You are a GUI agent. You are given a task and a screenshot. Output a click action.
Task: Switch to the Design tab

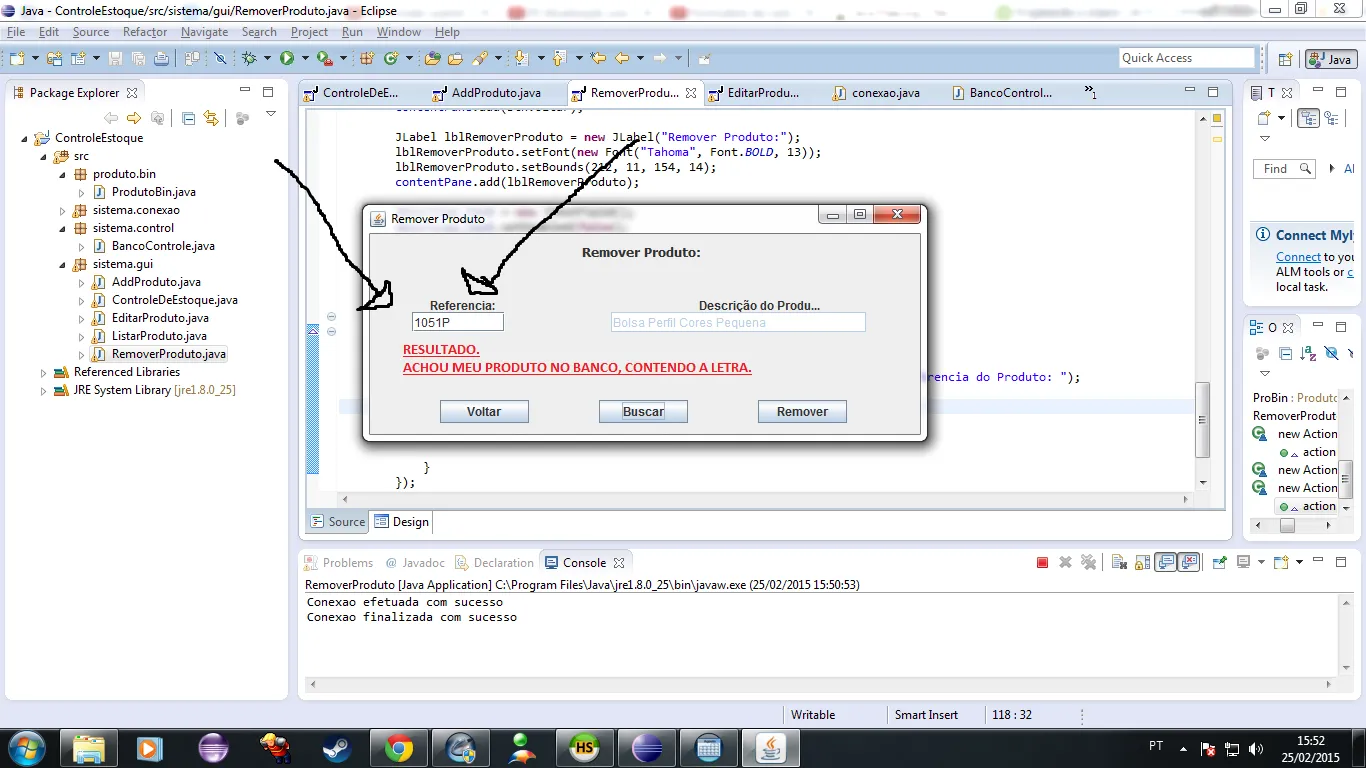(x=401, y=522)
